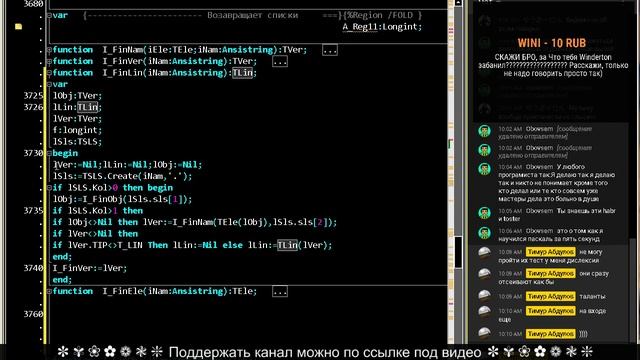Click line number 3726 in the gutter
The image size is (640, 360).
[33, 107]
